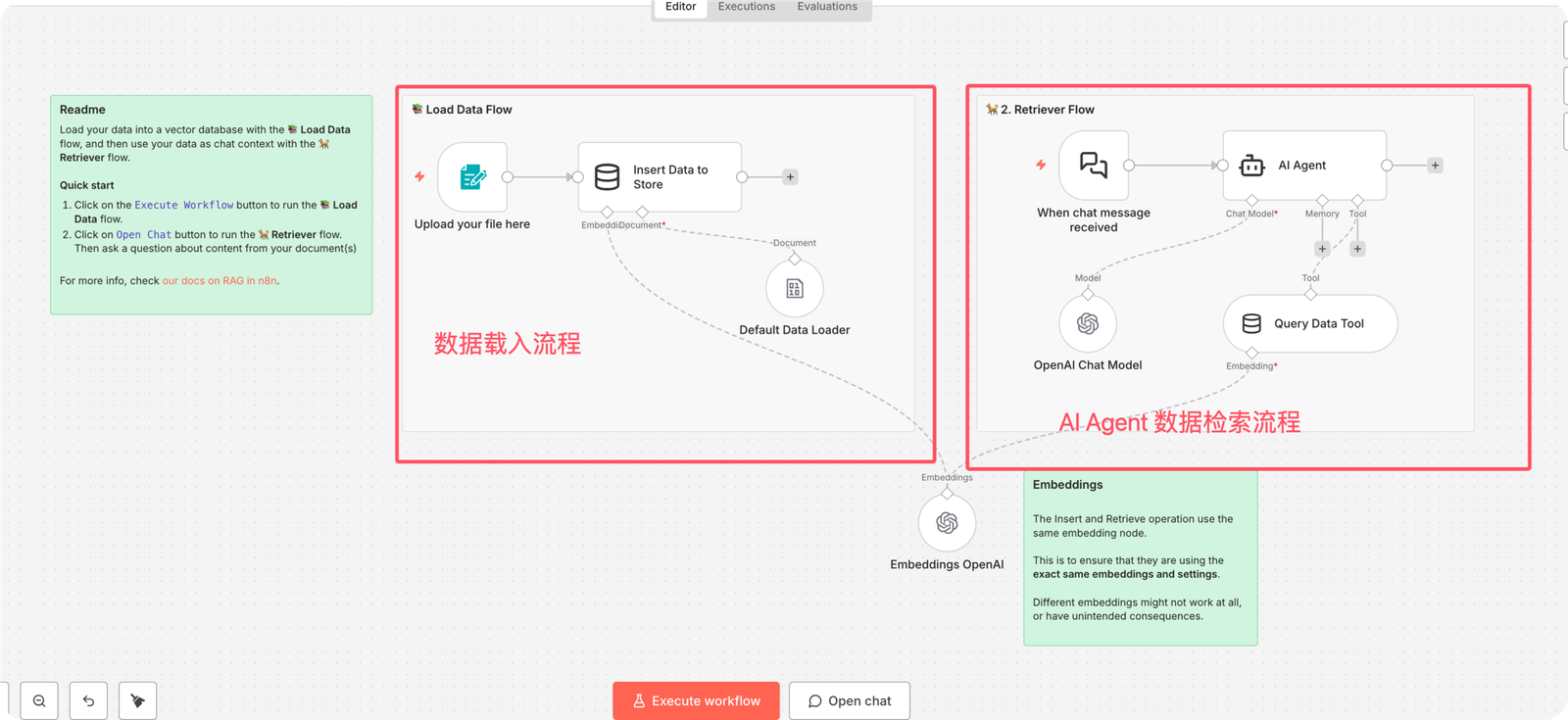Image resolution: width=1568 pixels, height=720 pixels.
Task: Switch to the Executions tab
Action: pos(746,7)
